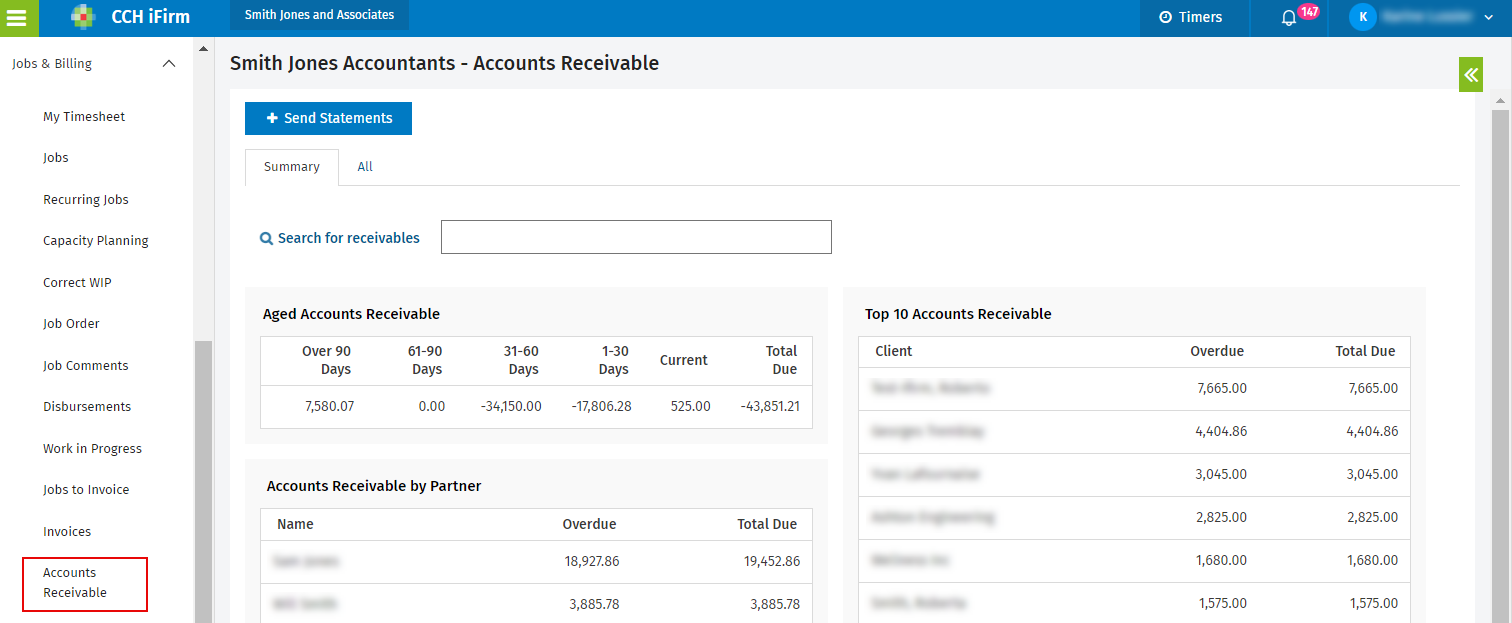Click the partner overdue amount 18,927.86

click(592, 562)
